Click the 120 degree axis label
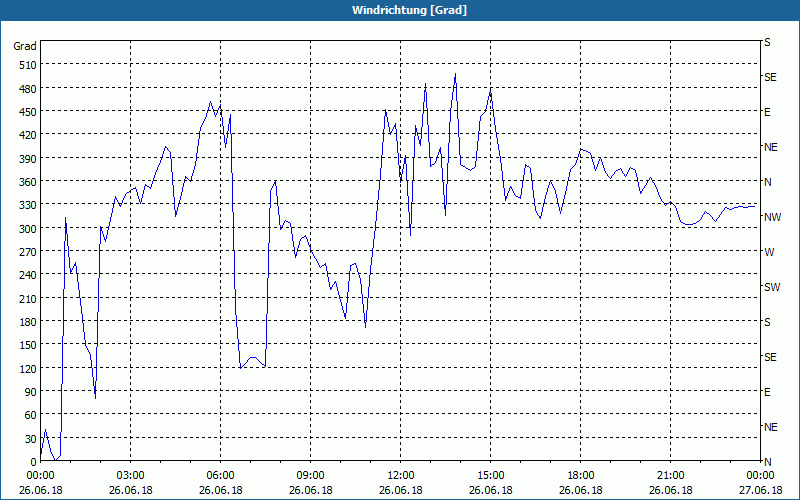 tap(28, 368)
